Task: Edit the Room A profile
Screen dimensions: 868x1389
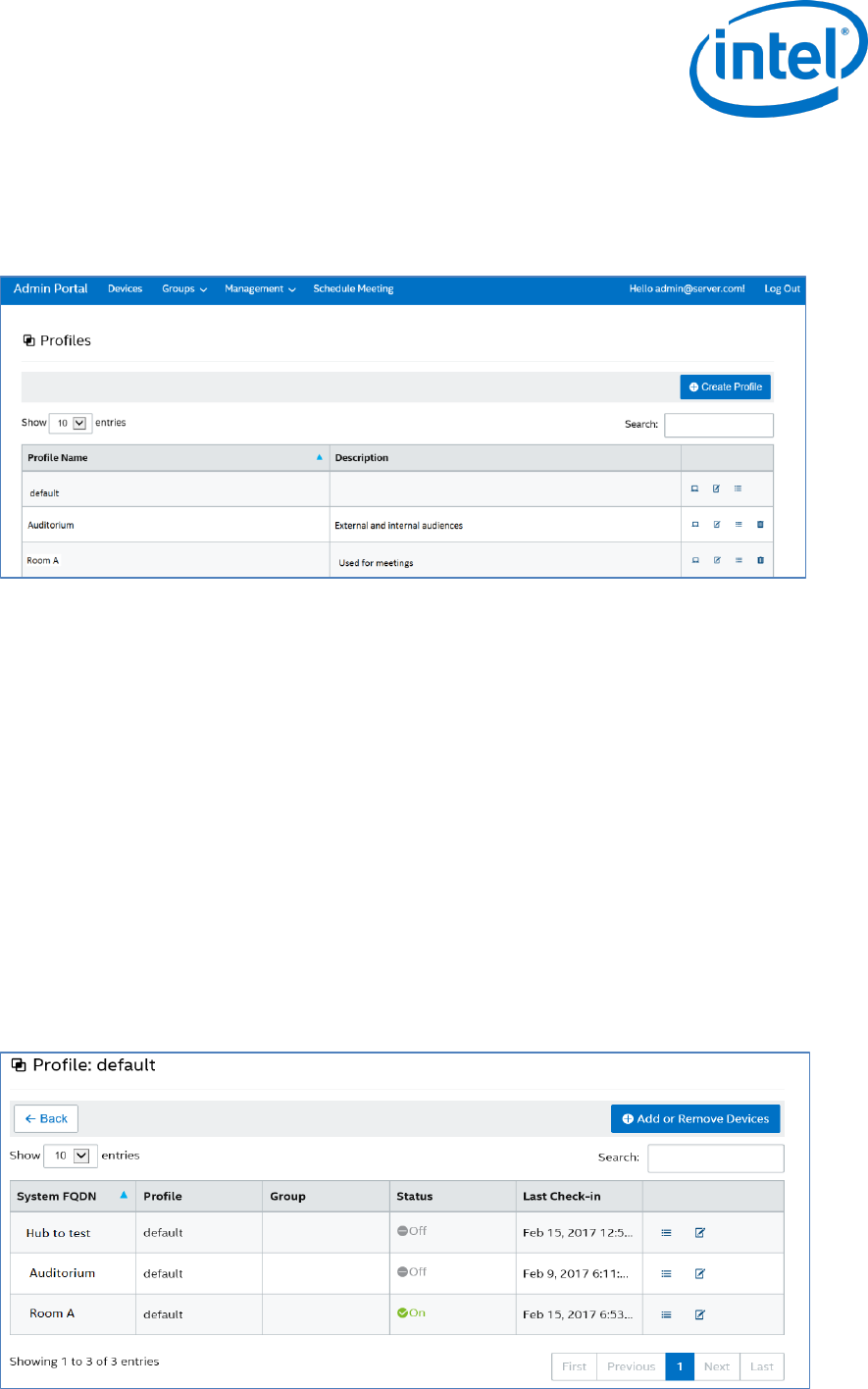Action: coord(717,560)
